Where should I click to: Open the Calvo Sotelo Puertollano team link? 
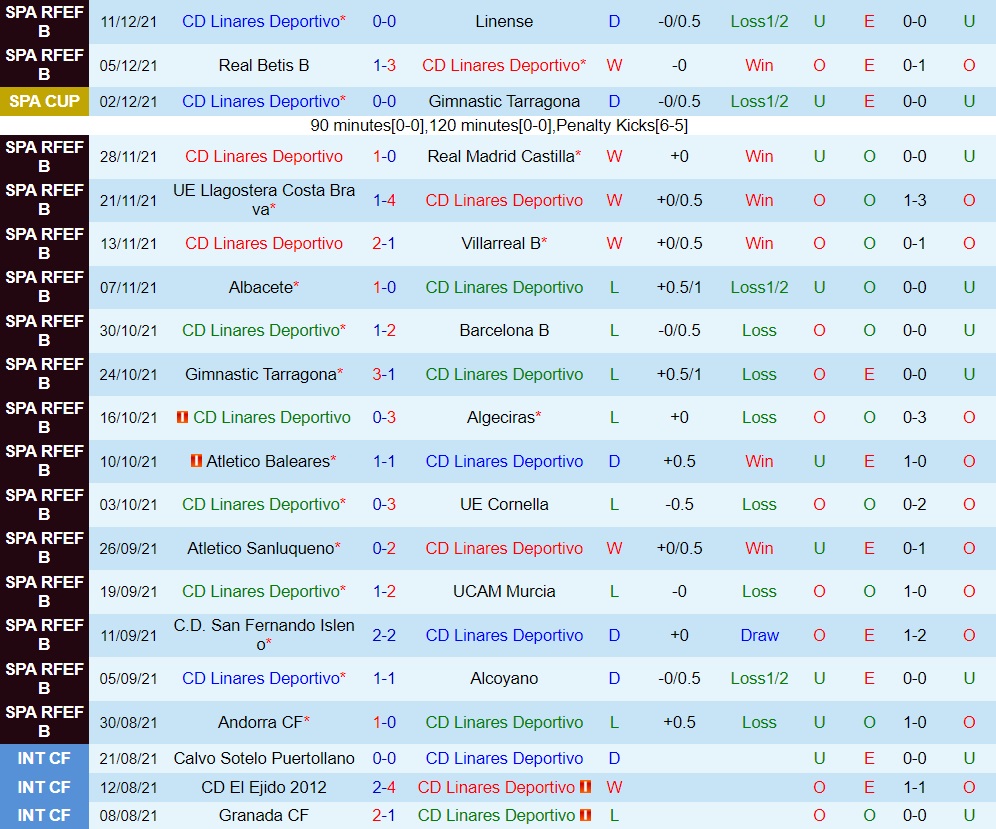(x=264, y=758)
